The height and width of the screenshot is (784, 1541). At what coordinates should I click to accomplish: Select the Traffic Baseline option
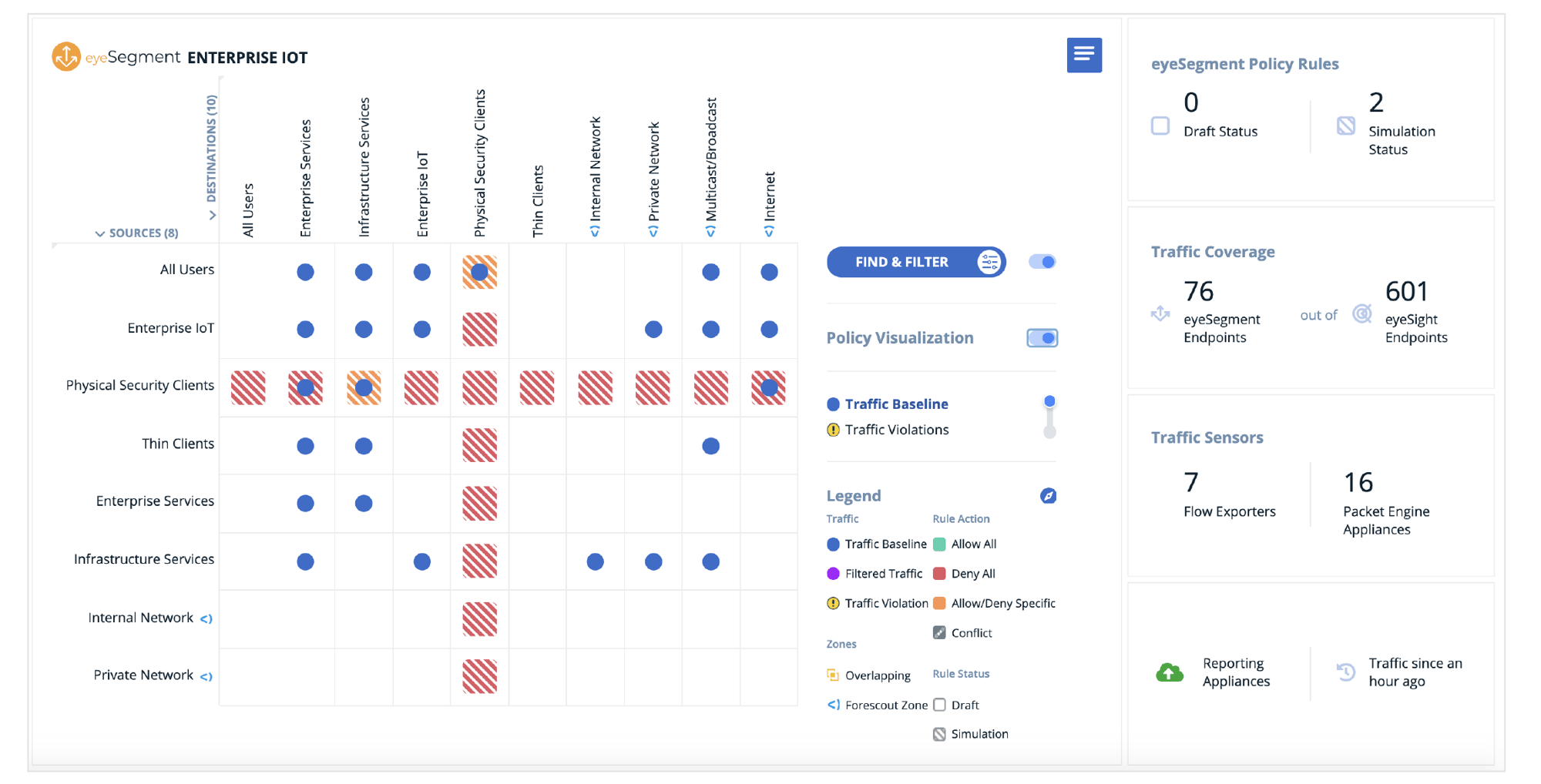888,404
